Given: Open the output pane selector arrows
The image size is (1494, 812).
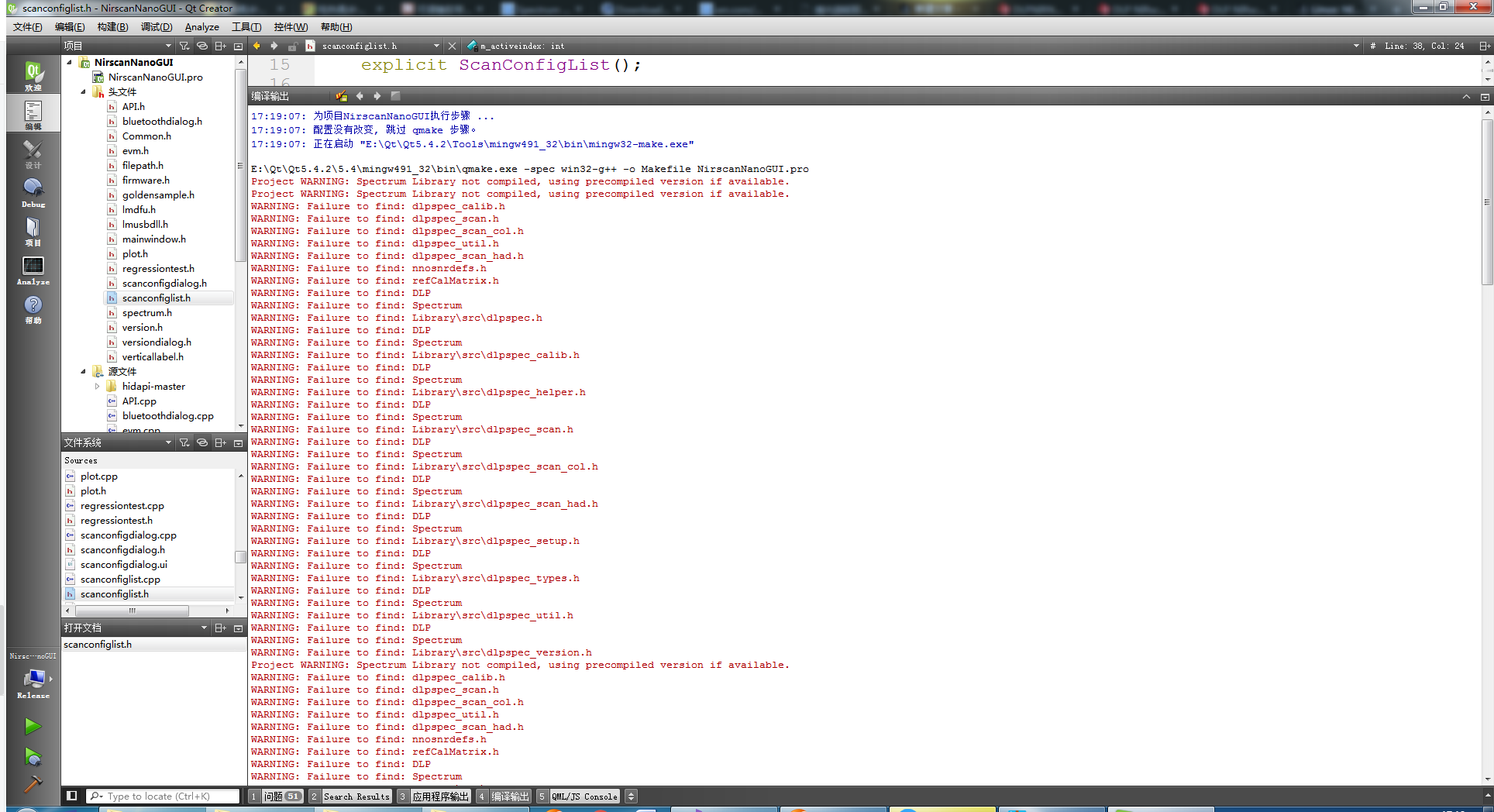Looking at the screenshot, I should [631, 796].
